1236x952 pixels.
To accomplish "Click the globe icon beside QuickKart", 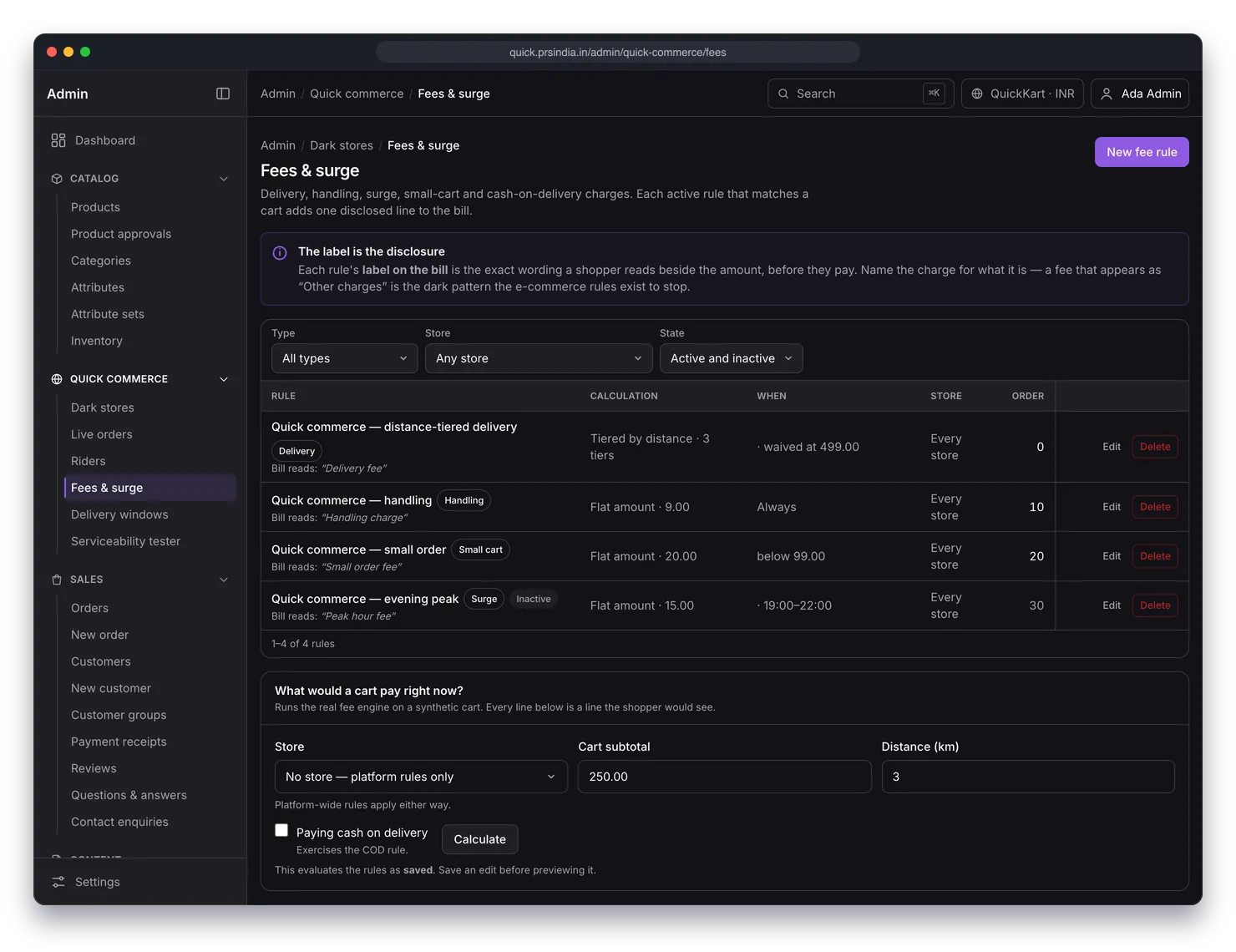I will point(977,94).
